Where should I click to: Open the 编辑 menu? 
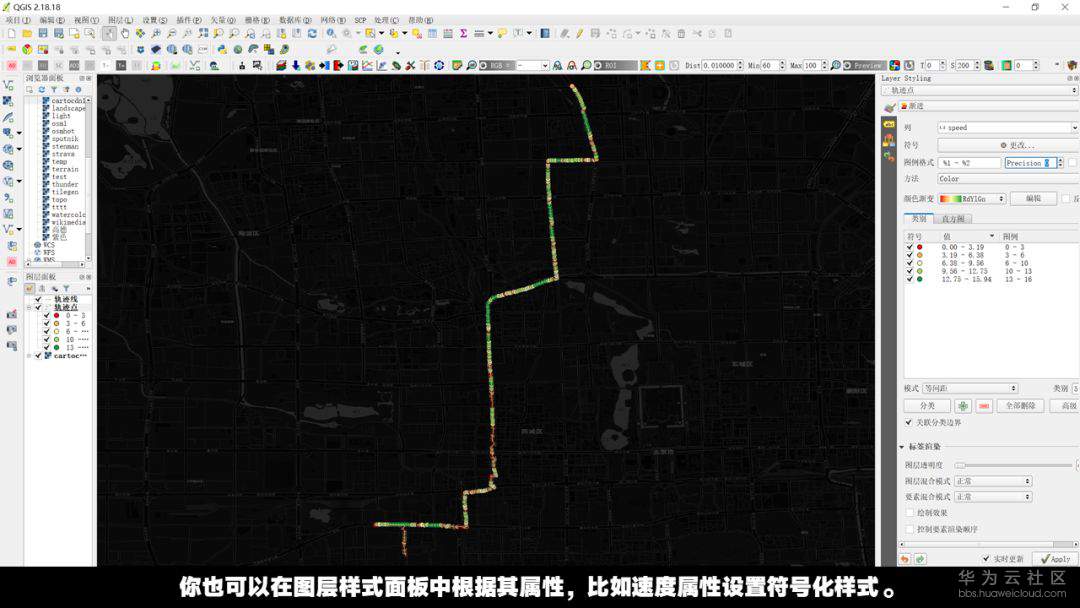[52, 20]
